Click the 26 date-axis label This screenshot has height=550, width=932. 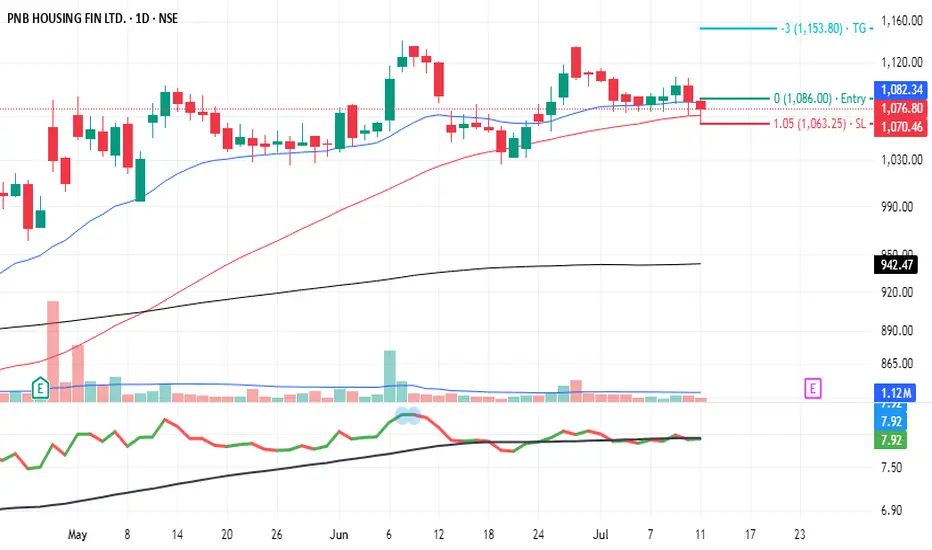pyautogui.click(x=277, y=535)
